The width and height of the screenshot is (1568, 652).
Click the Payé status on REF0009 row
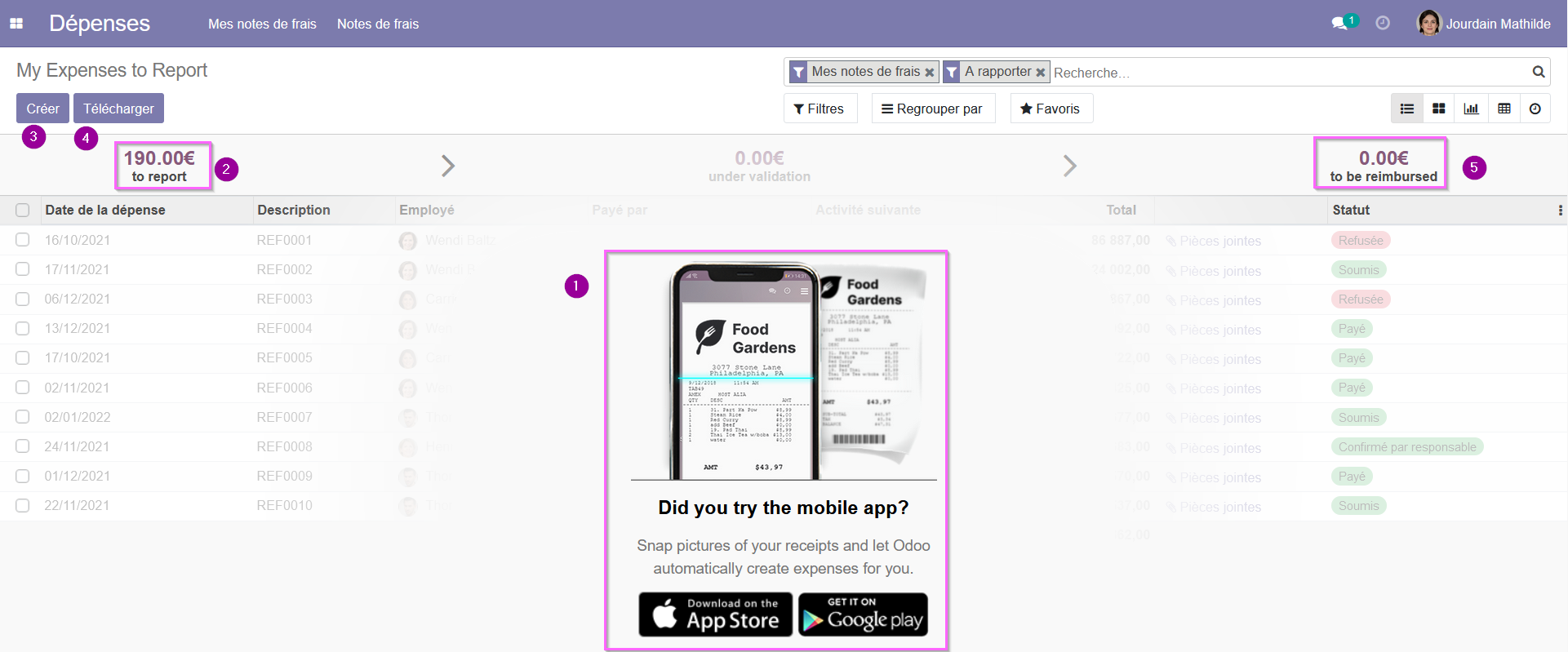tap(1352, 477)
